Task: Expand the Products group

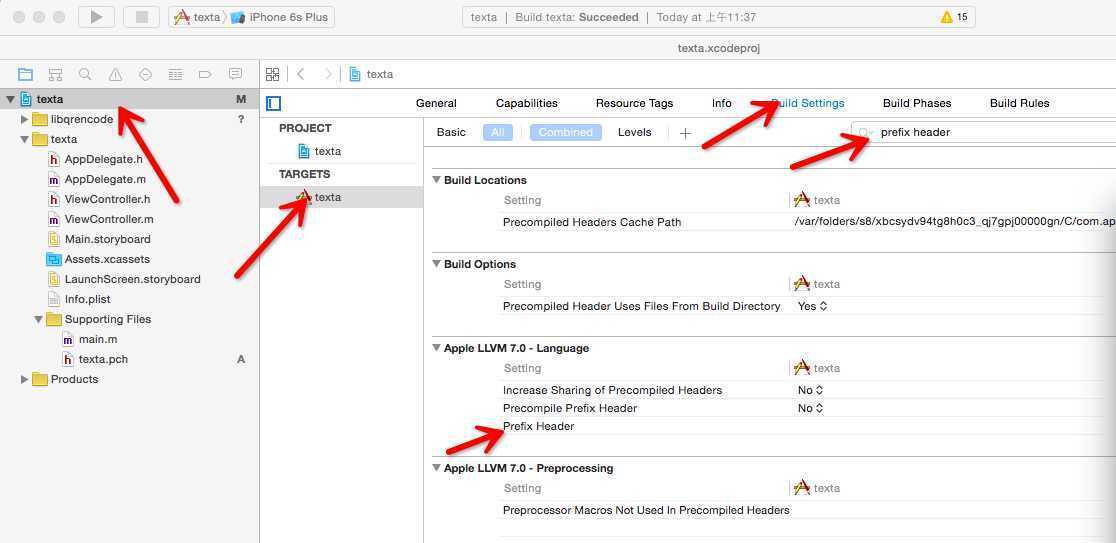Action: click(x=25, y=379)
